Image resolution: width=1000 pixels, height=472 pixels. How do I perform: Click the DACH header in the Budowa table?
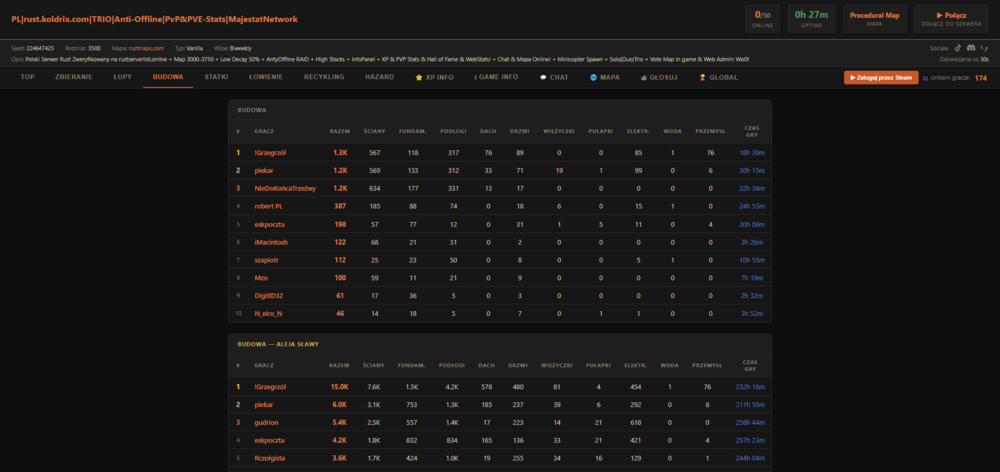pyautogui.click(x=488, y=131)
